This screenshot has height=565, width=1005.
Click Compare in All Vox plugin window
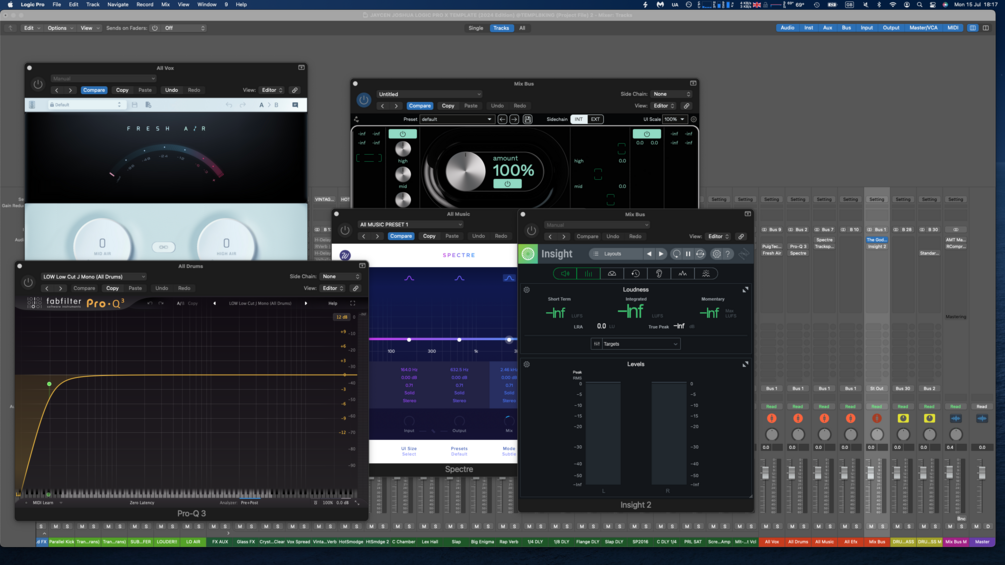point(94,90)
